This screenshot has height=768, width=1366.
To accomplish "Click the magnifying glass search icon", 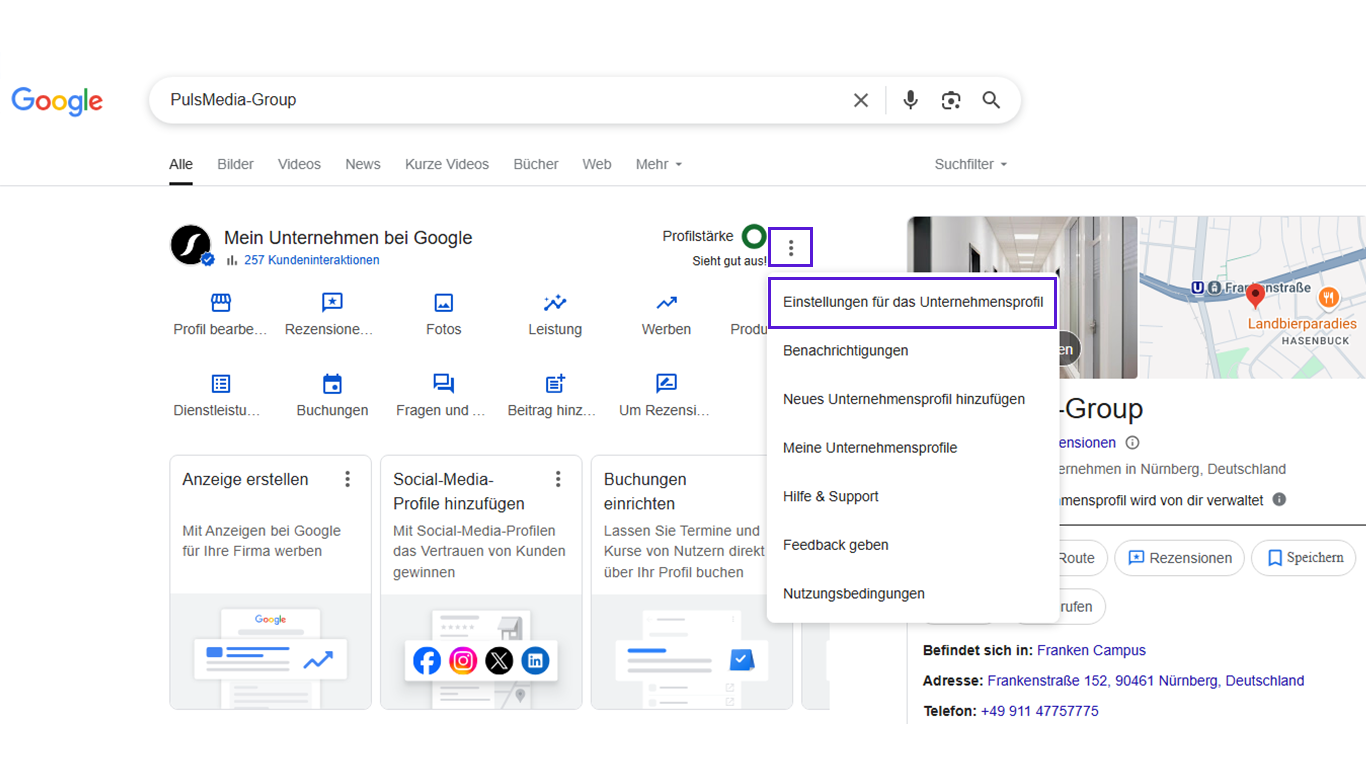I will coord(991,100).
